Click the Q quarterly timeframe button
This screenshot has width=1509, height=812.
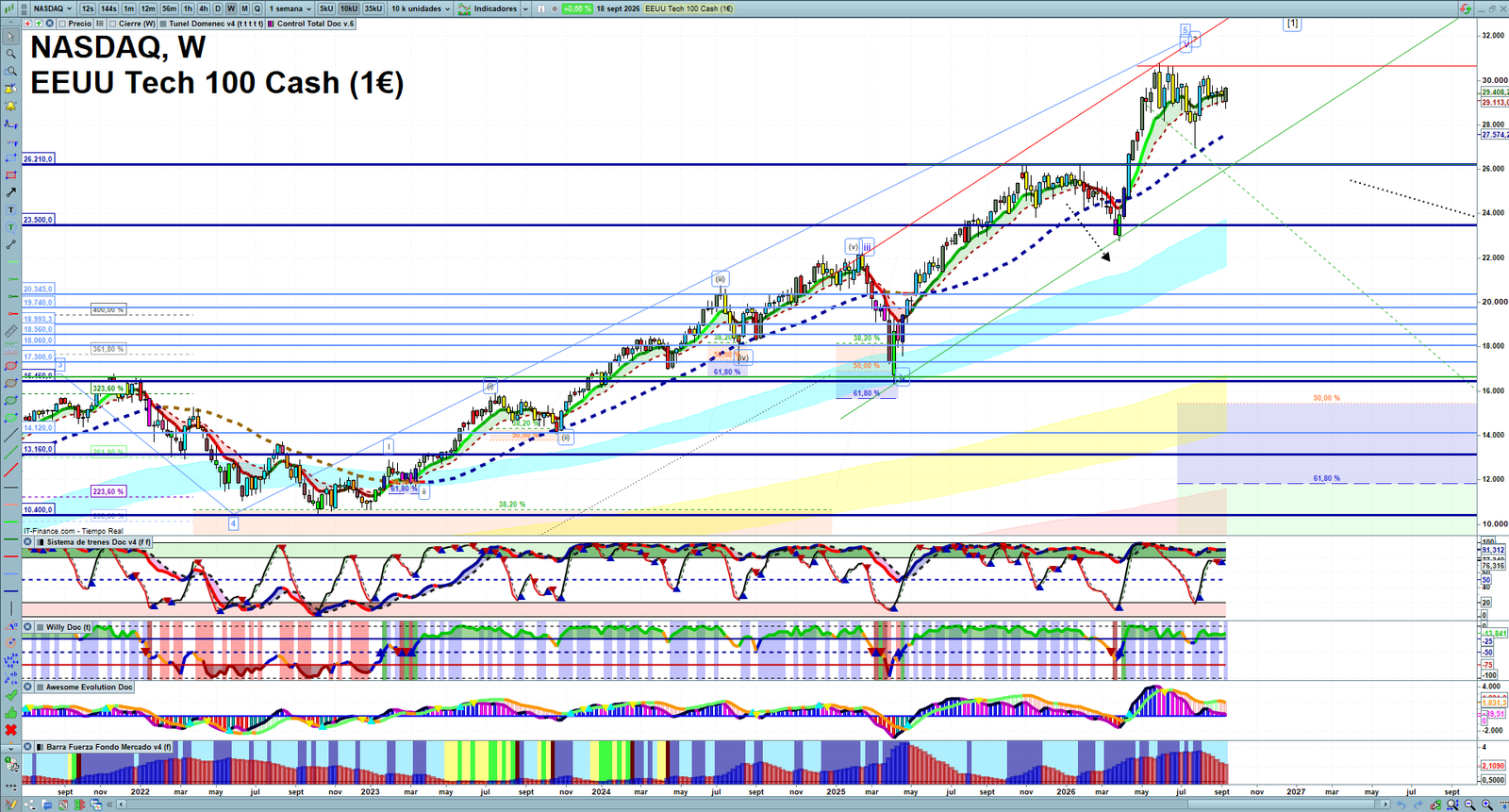(x=257, y=8)
